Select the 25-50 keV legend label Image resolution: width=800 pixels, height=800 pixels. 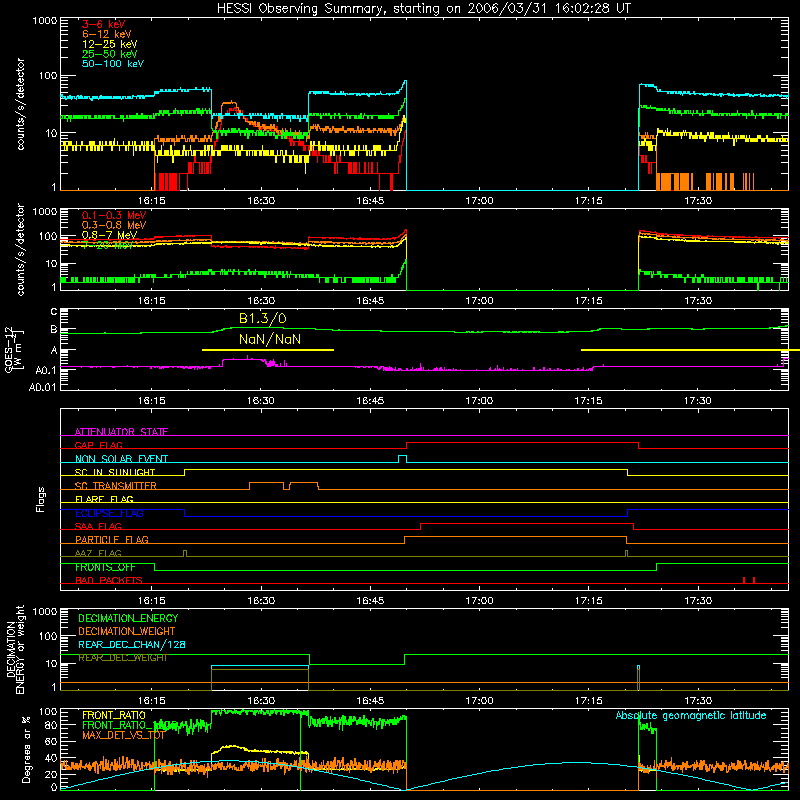click(x=110, y=54)
